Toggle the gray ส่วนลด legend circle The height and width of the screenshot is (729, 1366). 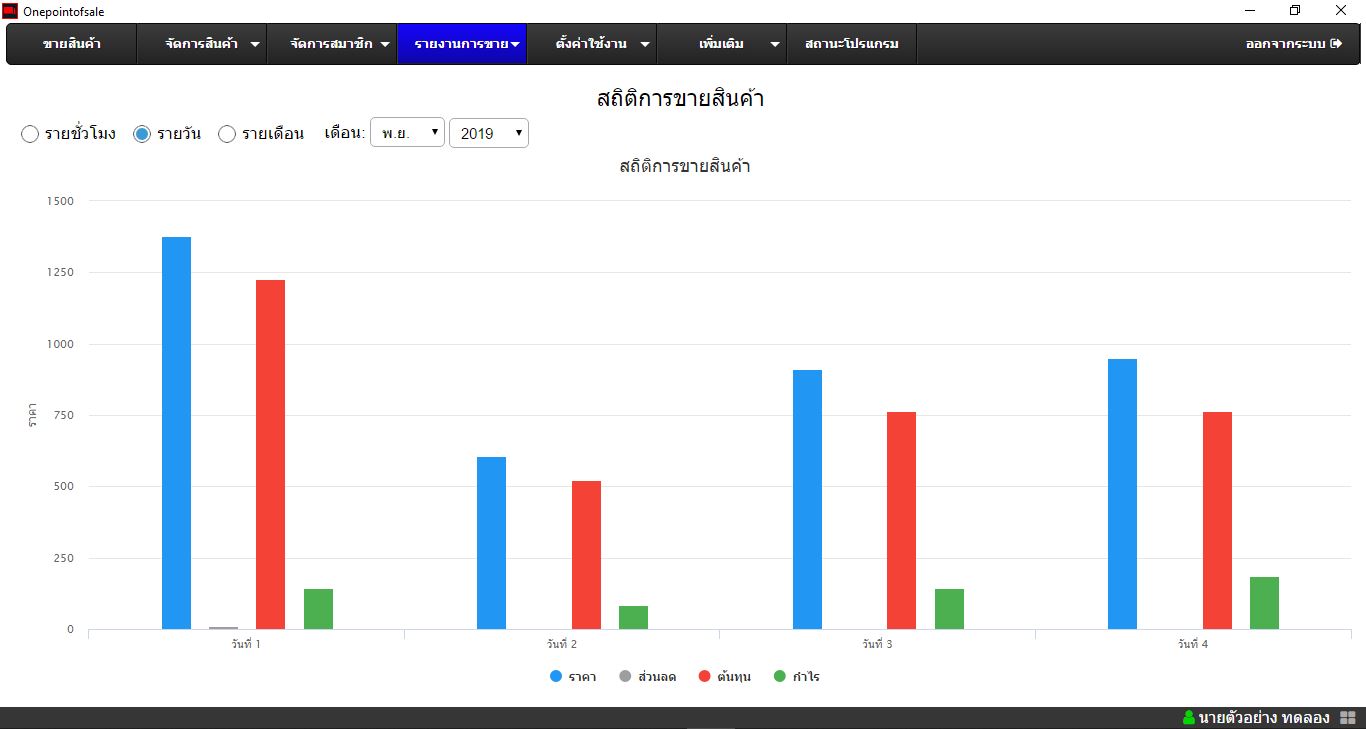click(x=626, y=677)
